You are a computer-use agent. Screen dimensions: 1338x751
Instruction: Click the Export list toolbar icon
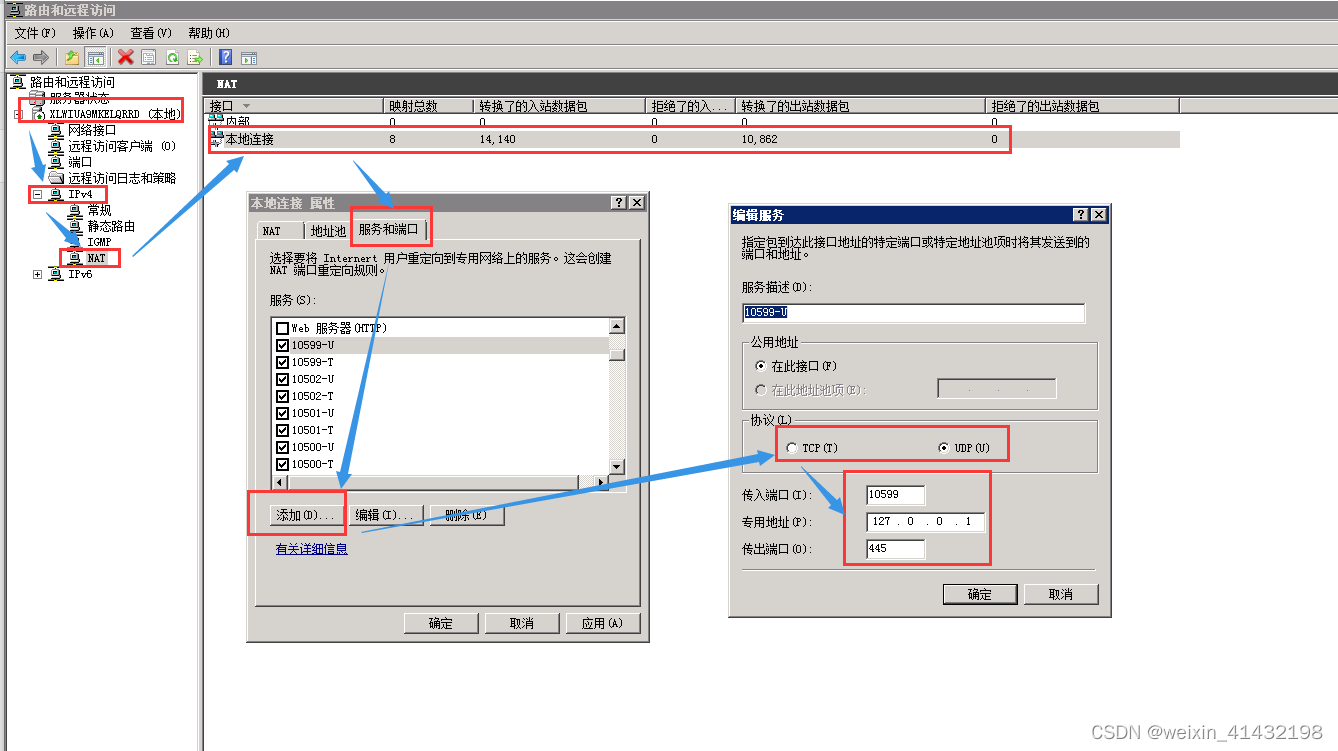195,58
